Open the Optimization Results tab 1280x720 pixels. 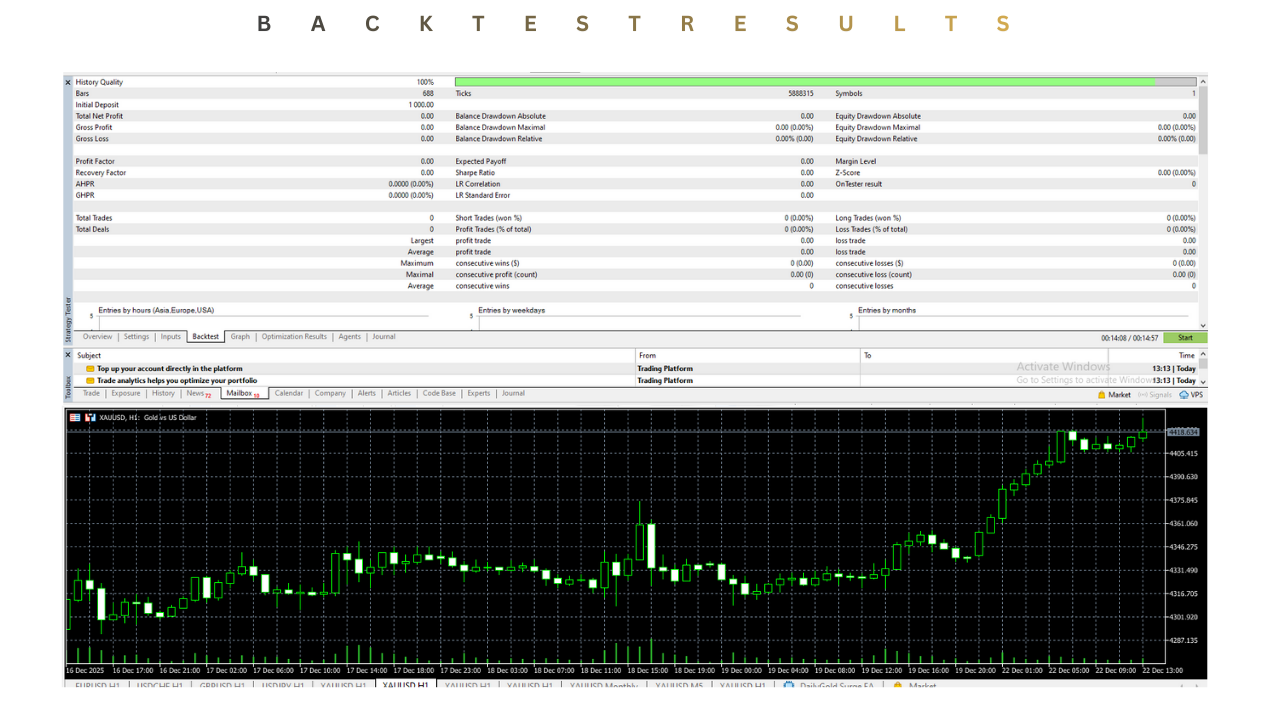294,337
